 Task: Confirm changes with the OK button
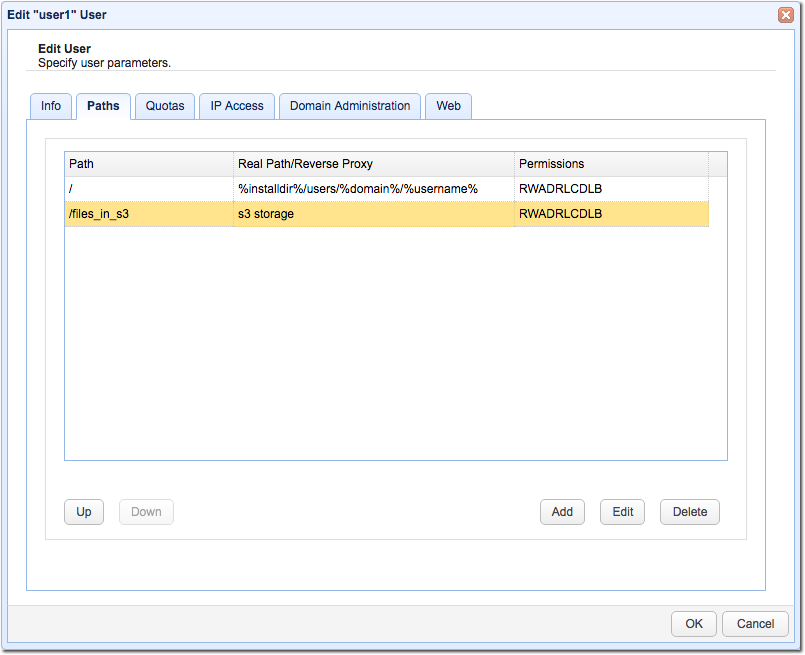(x=693, y=623)
